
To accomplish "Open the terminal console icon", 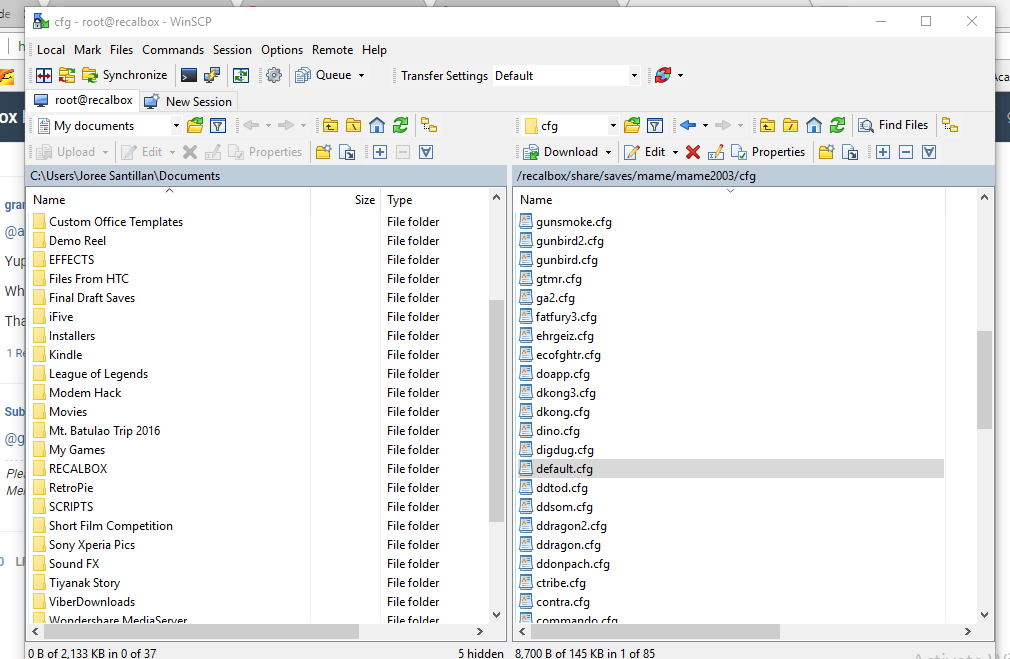I will [189, 75].
